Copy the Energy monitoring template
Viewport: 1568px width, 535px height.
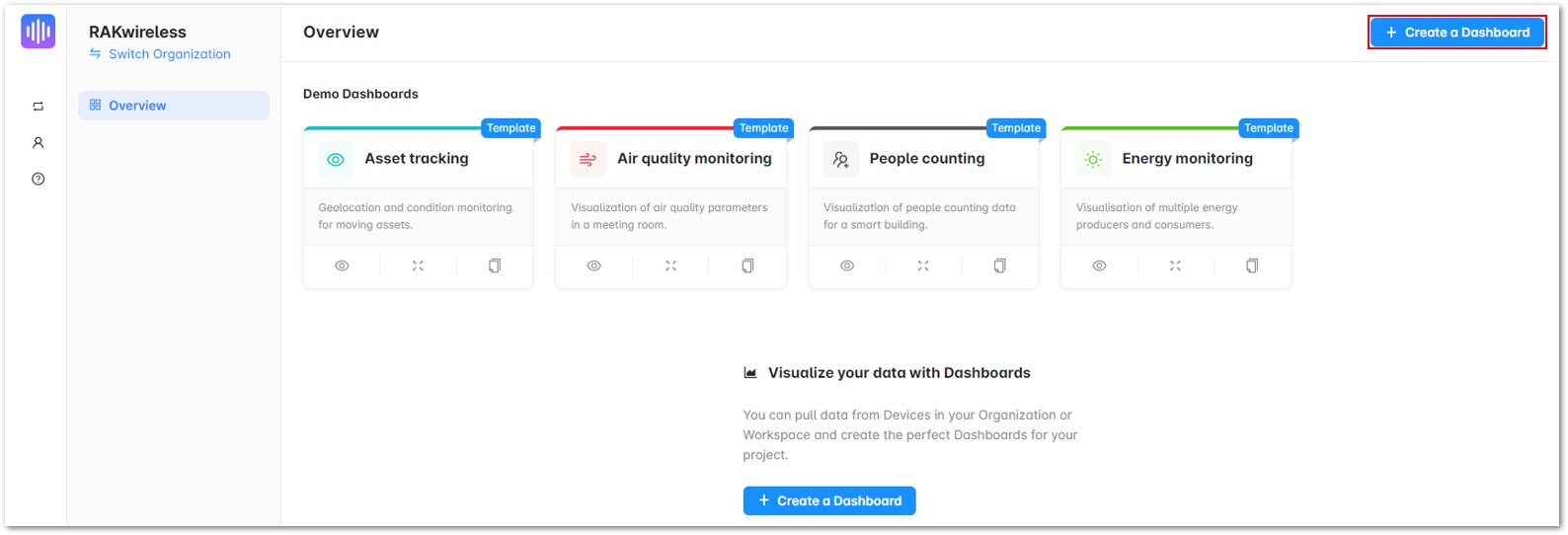1252,266
